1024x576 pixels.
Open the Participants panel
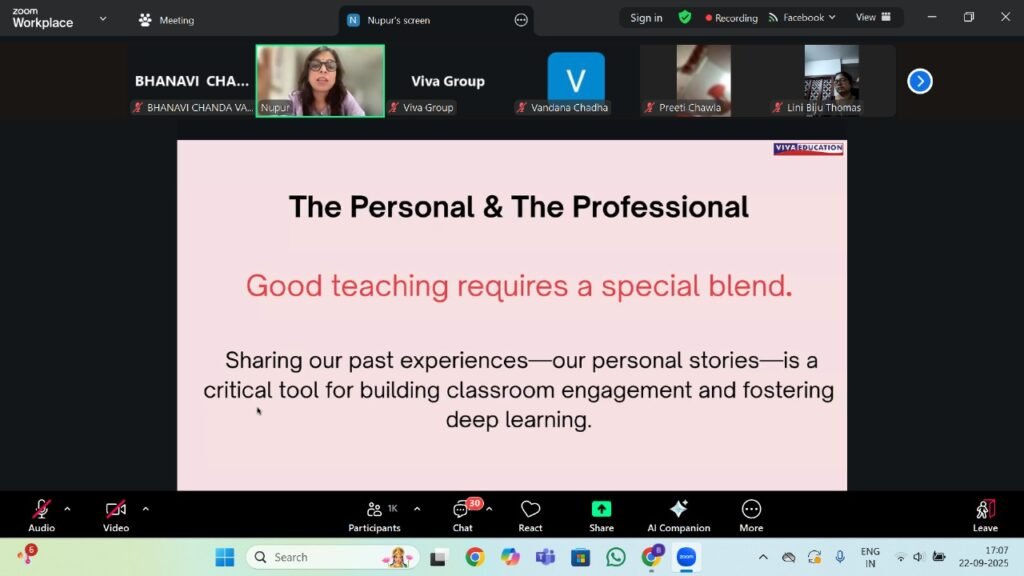coord(375,512)
